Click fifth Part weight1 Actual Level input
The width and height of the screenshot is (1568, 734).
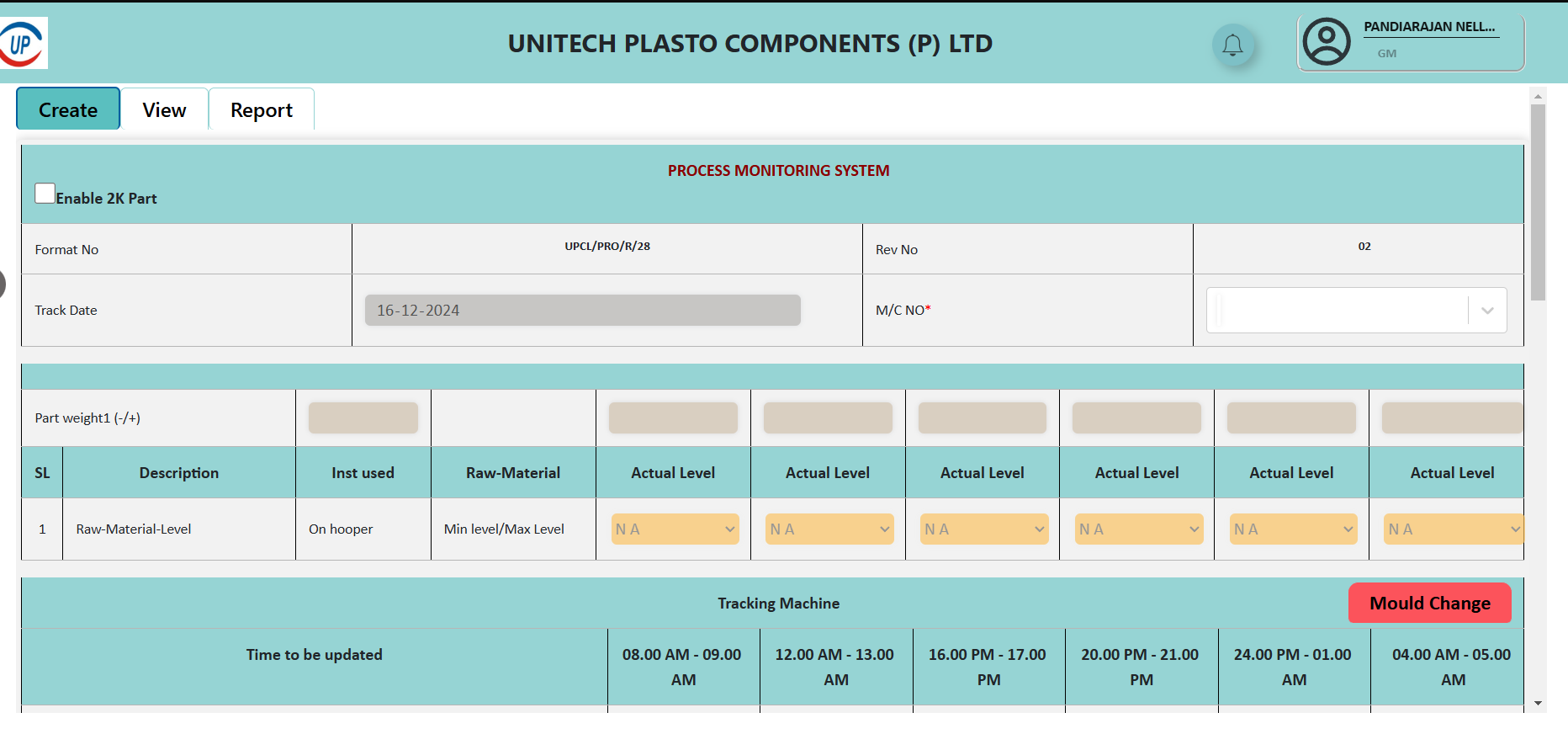1291,418
